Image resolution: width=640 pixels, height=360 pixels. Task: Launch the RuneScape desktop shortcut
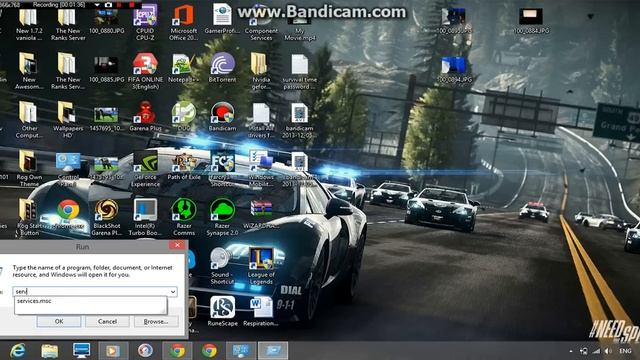coord(222,310)
